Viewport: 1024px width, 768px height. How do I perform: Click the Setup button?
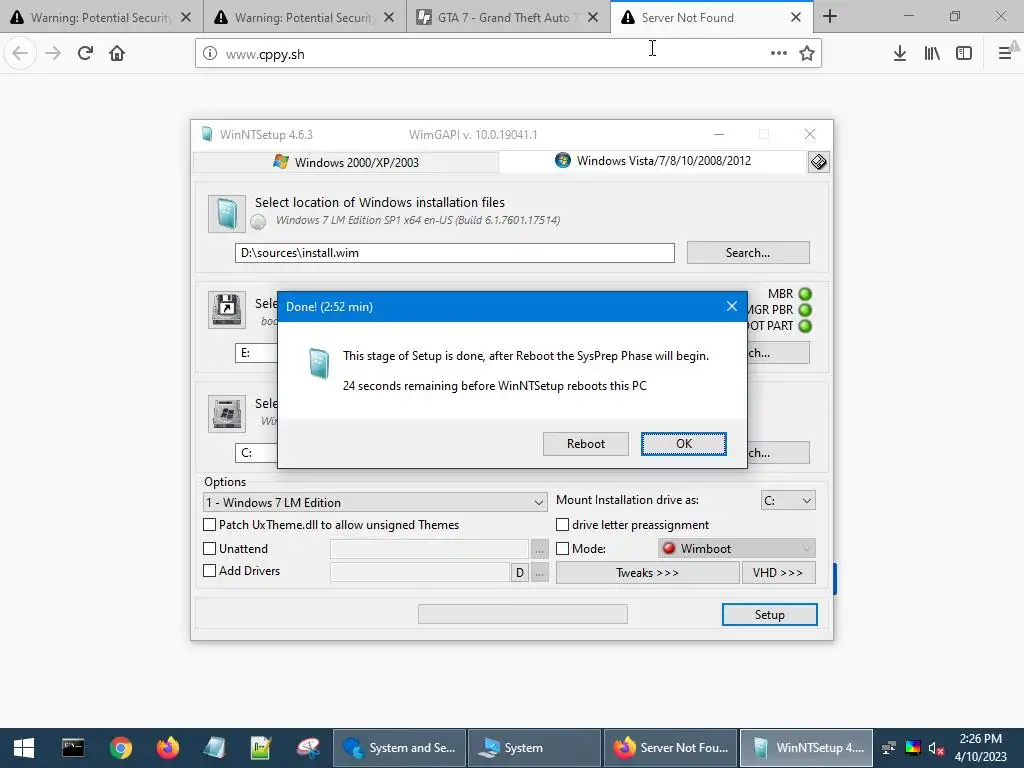coord(769,615)
